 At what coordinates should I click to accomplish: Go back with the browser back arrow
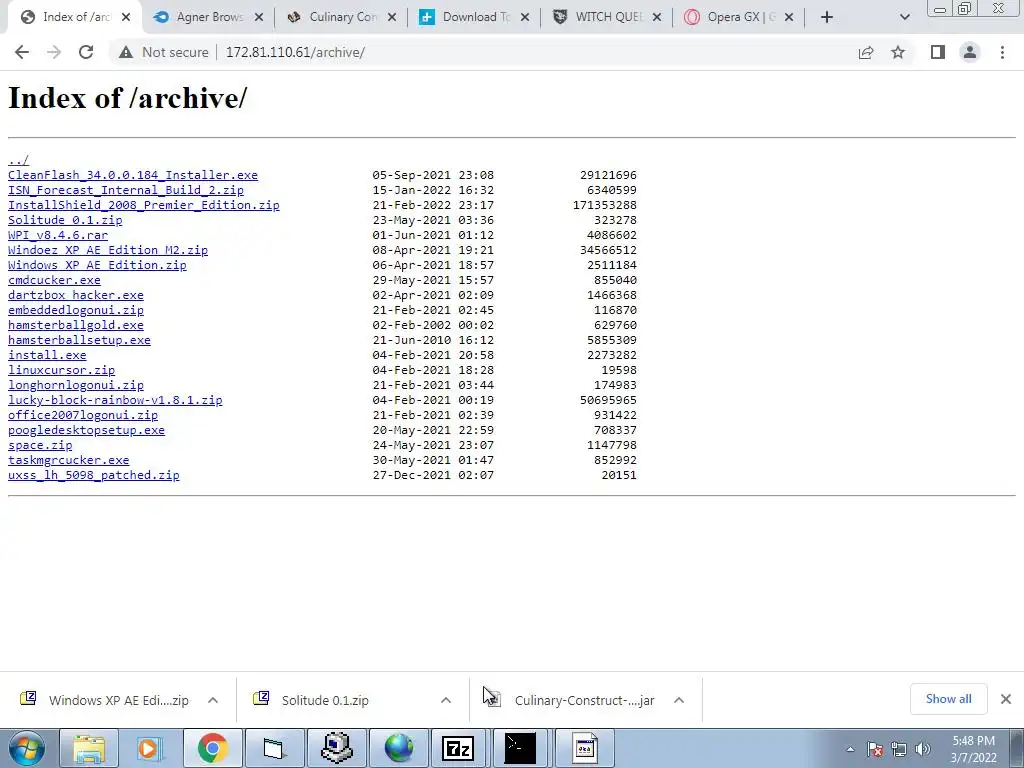[22, 52]
